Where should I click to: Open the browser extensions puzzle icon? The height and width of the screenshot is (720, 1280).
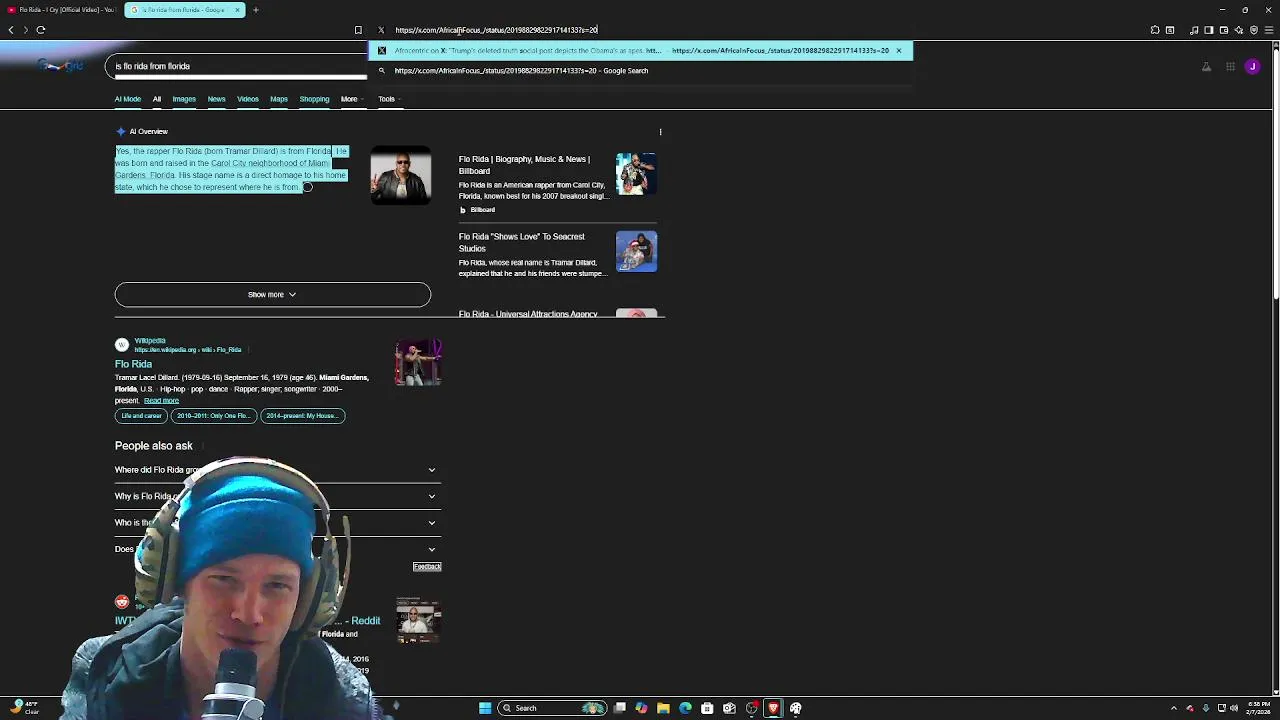(x=1155, y=30)
